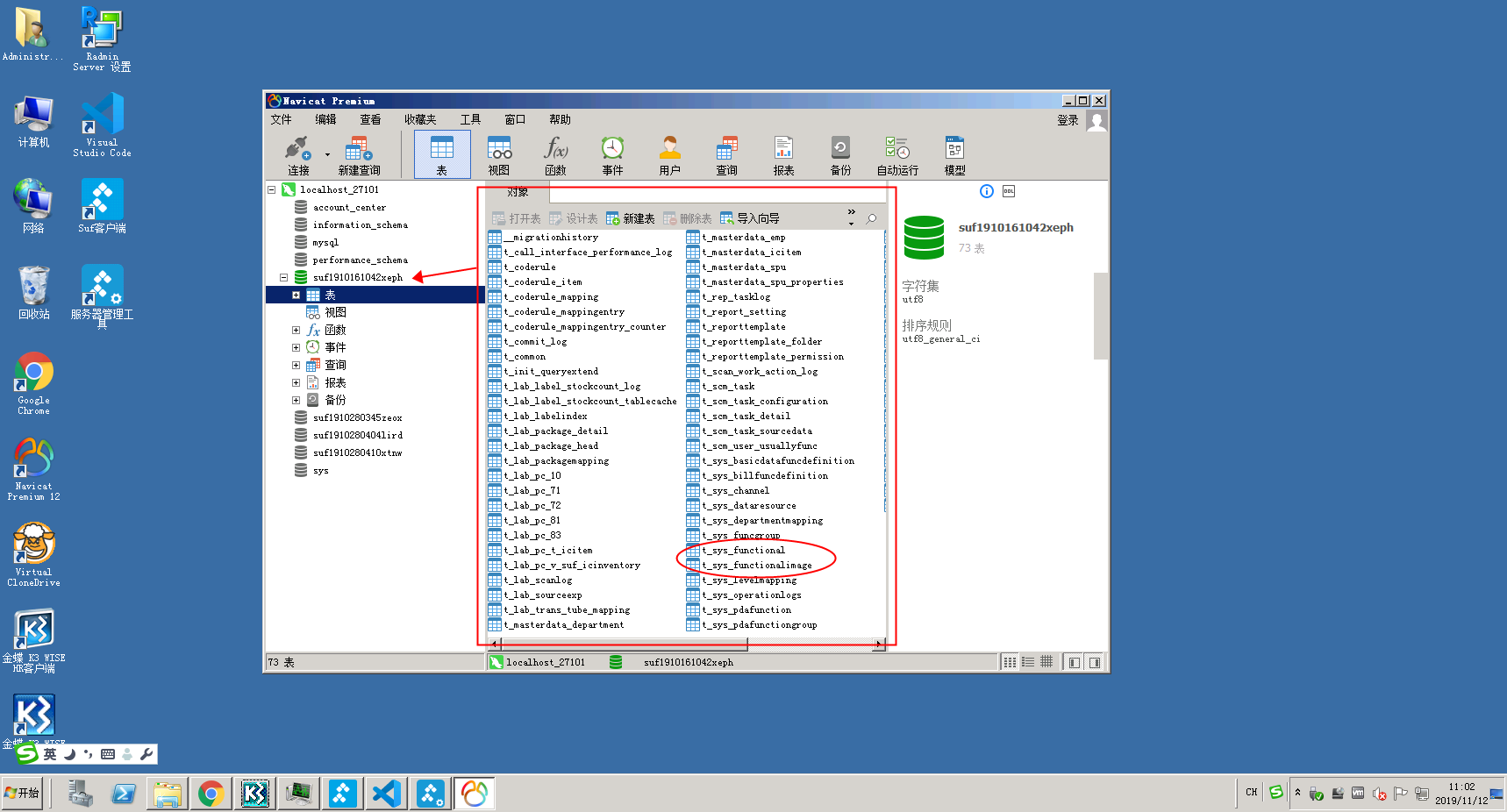This screenshot has width=1507, height=812.
Task: Select the account_center database
Action: point(349,208)
